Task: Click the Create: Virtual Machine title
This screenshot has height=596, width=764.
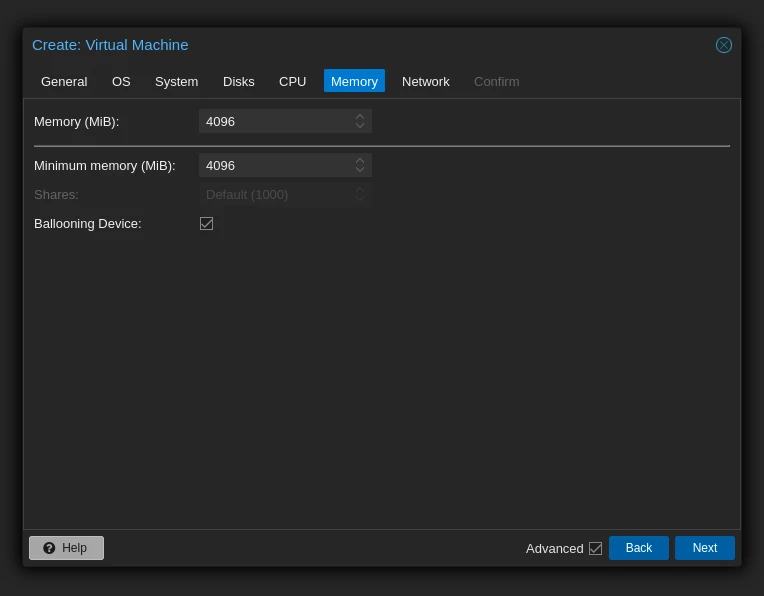Action: click(x=110, y=45)
